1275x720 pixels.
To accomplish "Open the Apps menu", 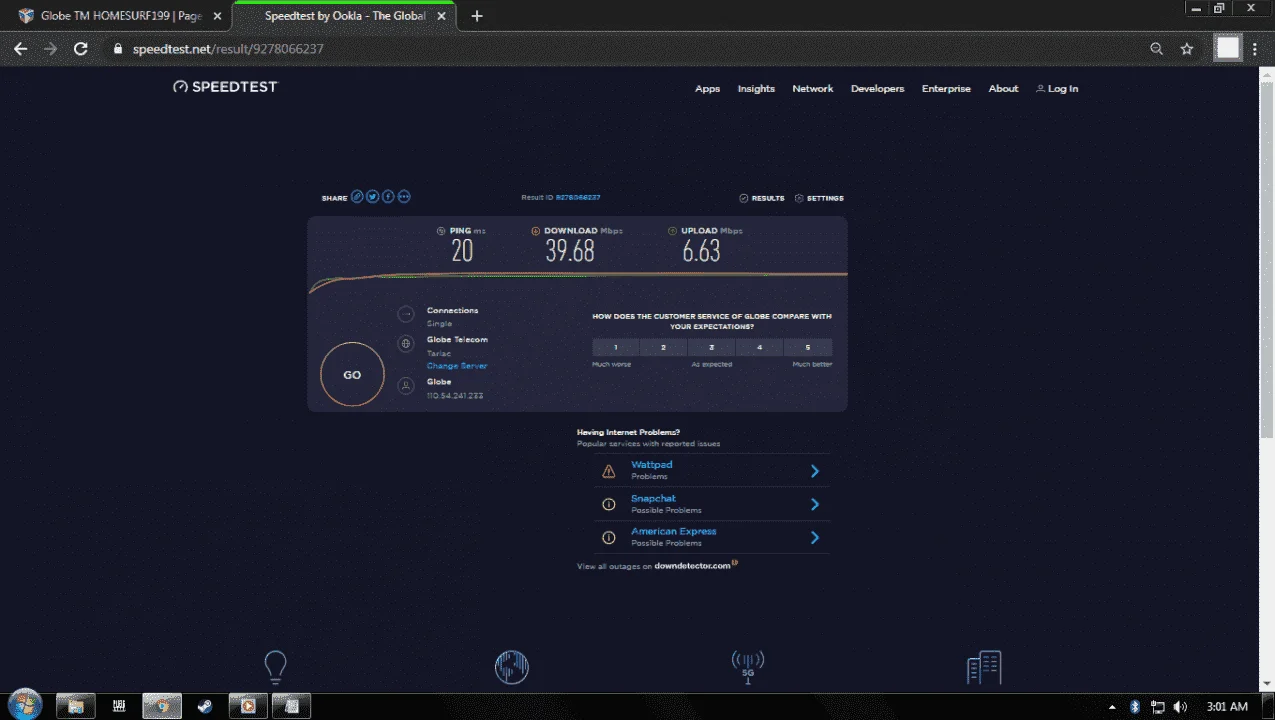I will (708, 88).
